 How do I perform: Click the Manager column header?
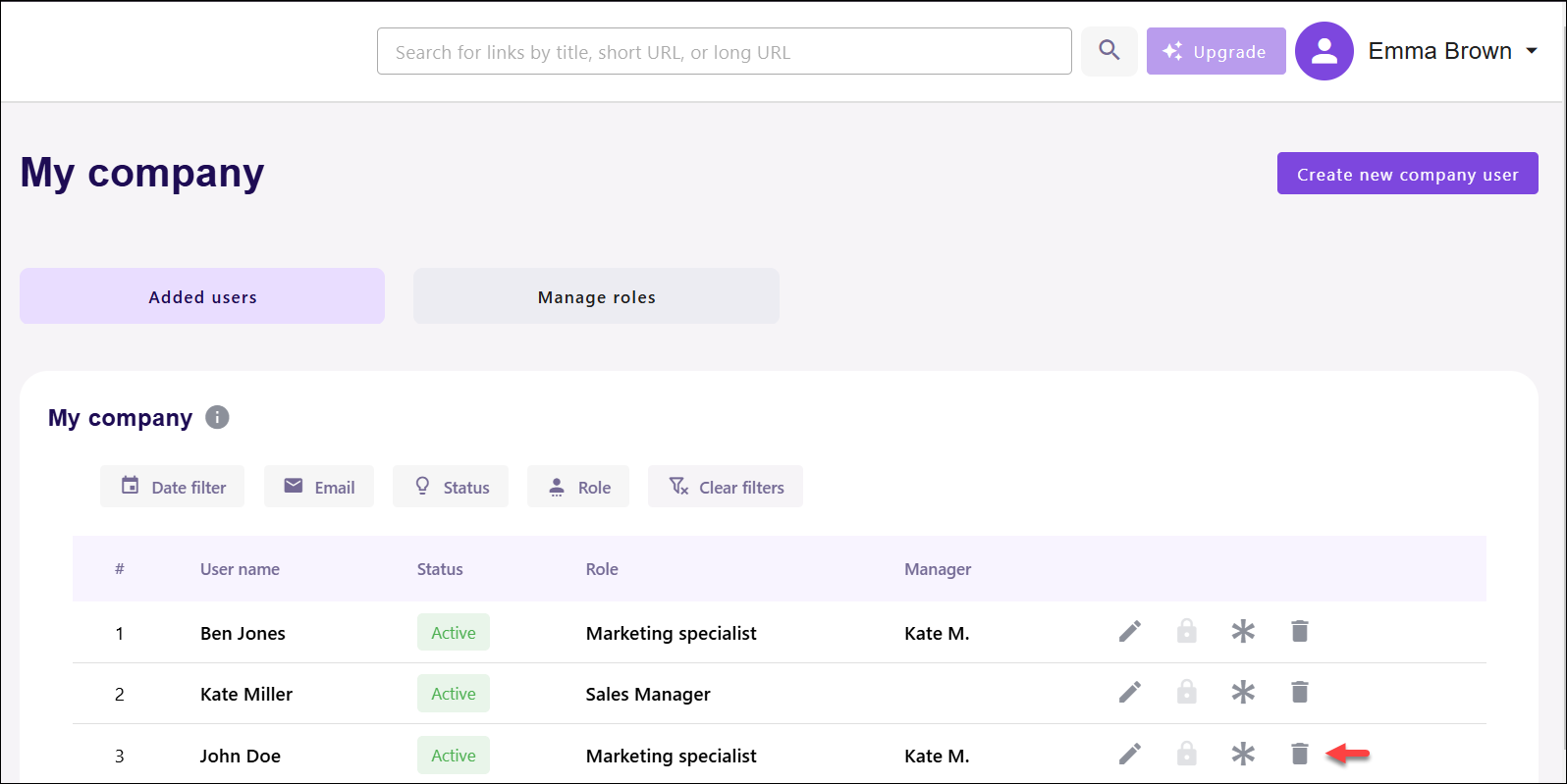[938, 569]
